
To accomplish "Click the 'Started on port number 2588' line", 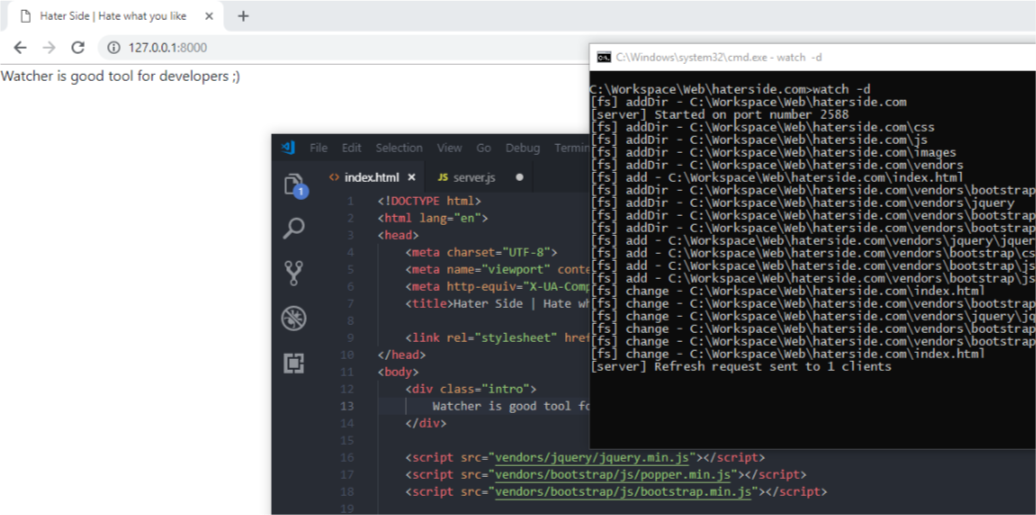I will coord(720,114).
